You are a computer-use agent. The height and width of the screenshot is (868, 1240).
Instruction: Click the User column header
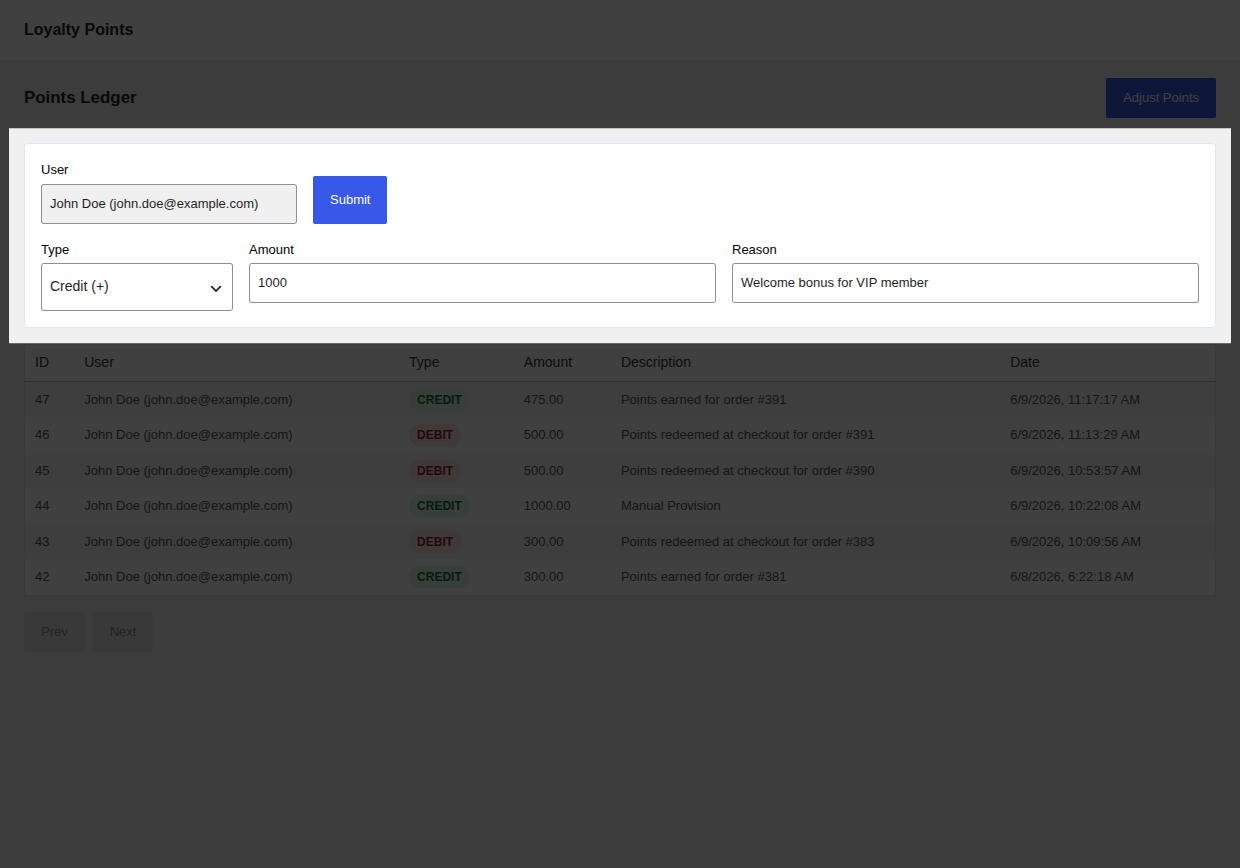click(x=99, y=362)
